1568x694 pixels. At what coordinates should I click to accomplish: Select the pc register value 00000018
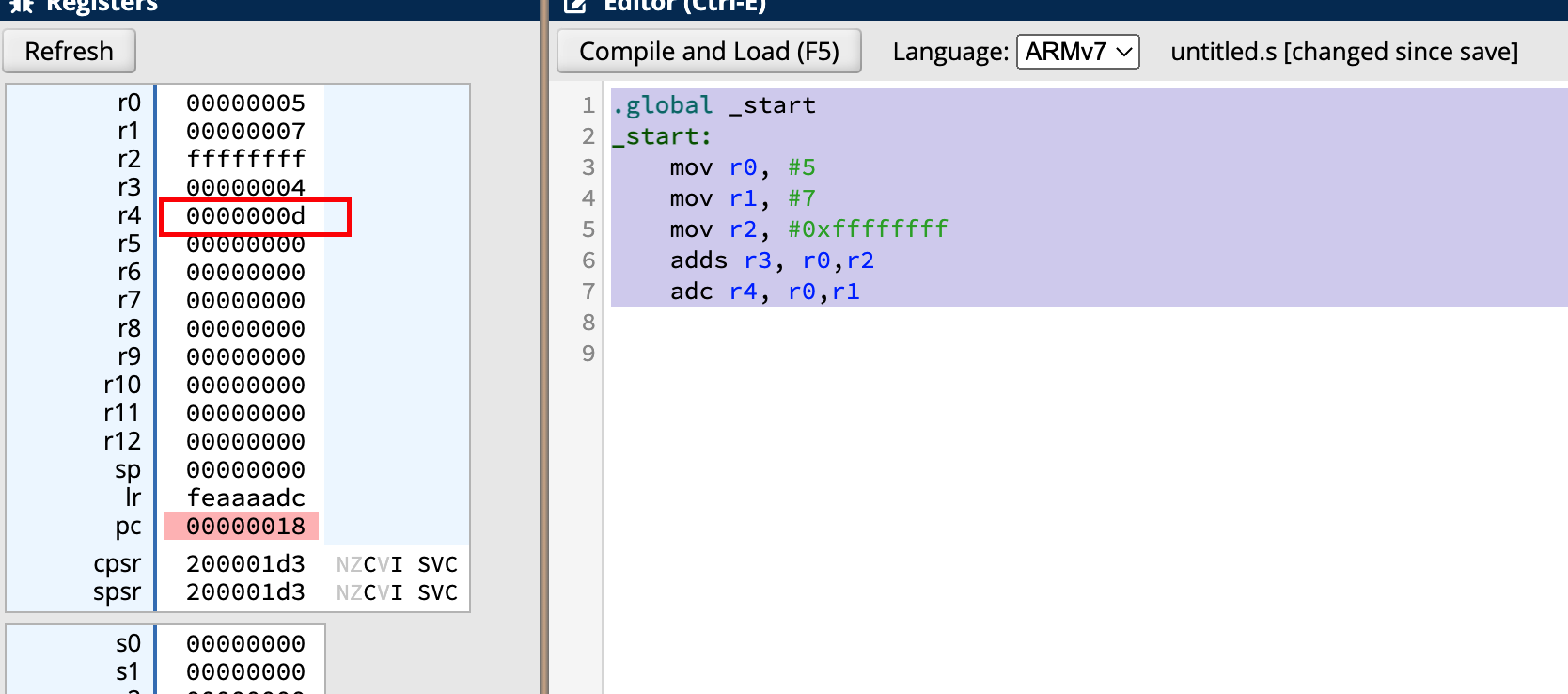point(245,527)
